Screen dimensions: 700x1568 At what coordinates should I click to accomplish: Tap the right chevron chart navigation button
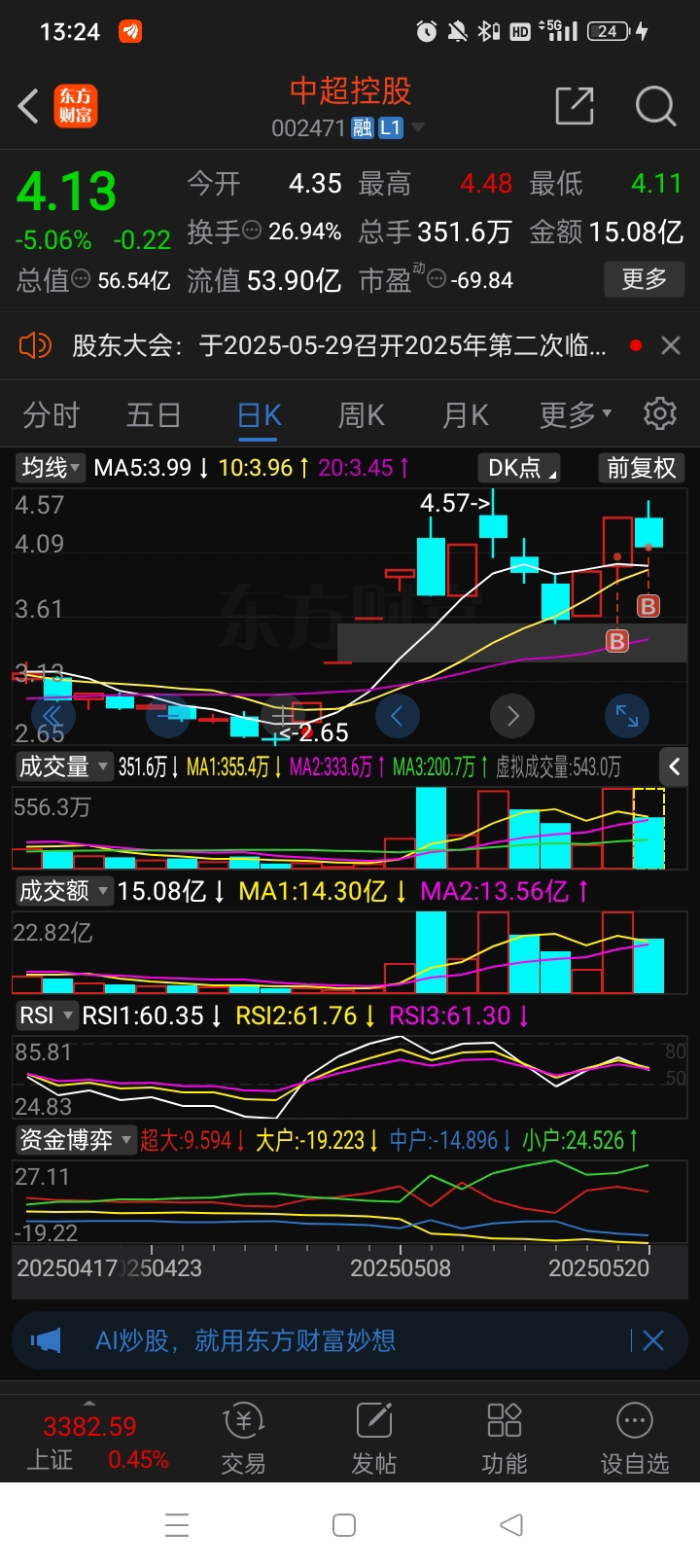click(512, 717)
